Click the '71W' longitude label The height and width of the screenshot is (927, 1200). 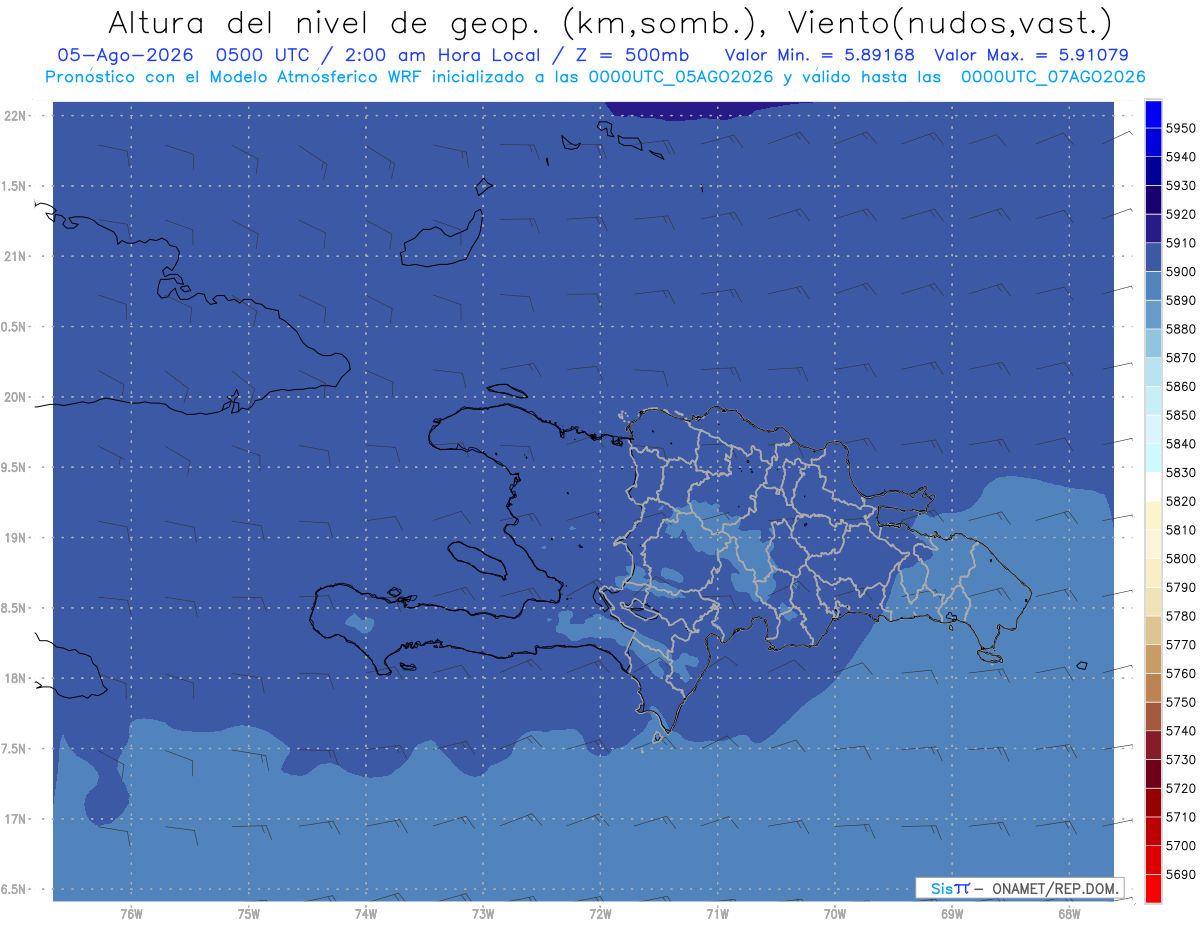717,913
